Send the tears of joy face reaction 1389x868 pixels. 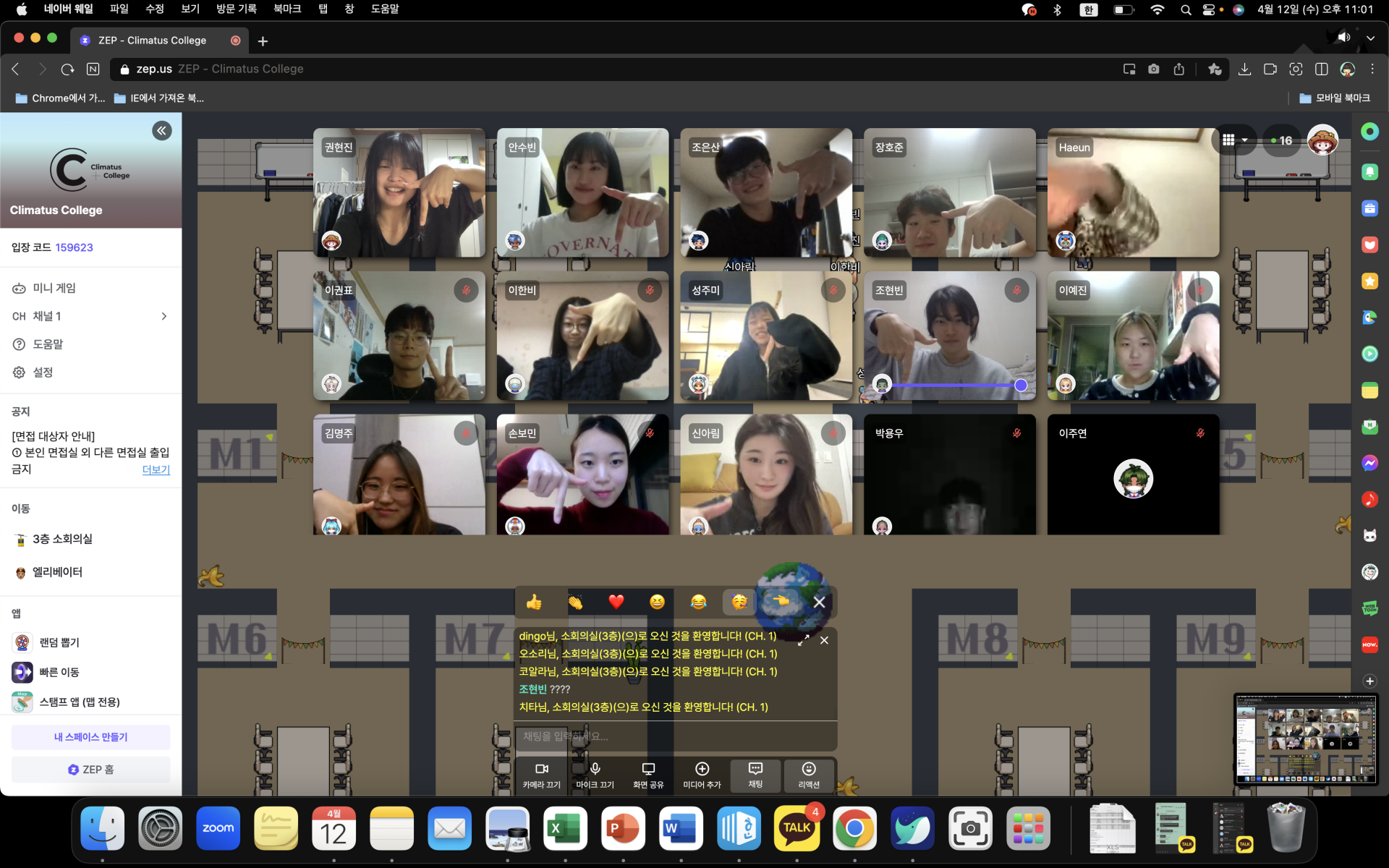(698, 602)
